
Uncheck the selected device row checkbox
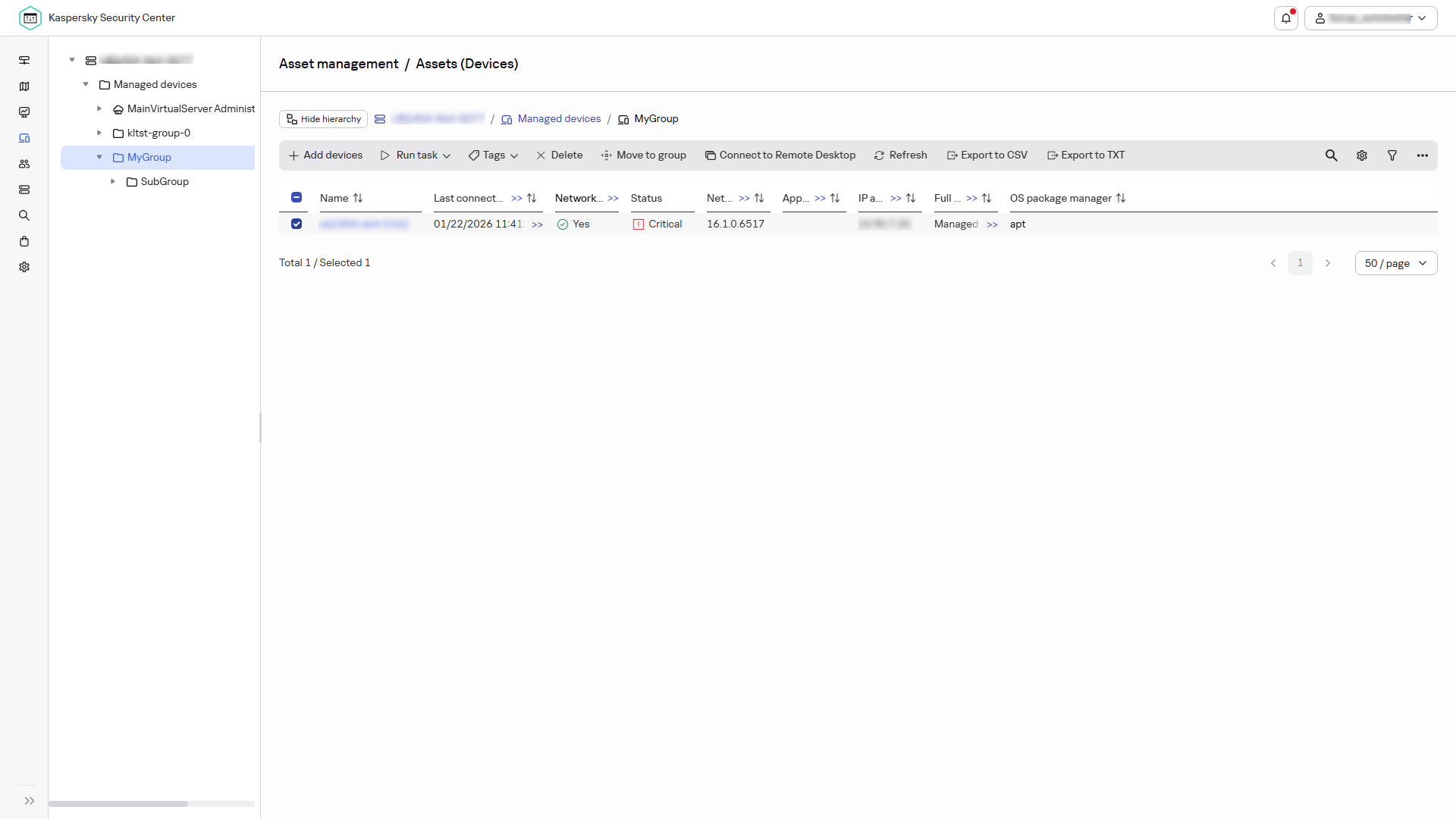tap(297, 224)
